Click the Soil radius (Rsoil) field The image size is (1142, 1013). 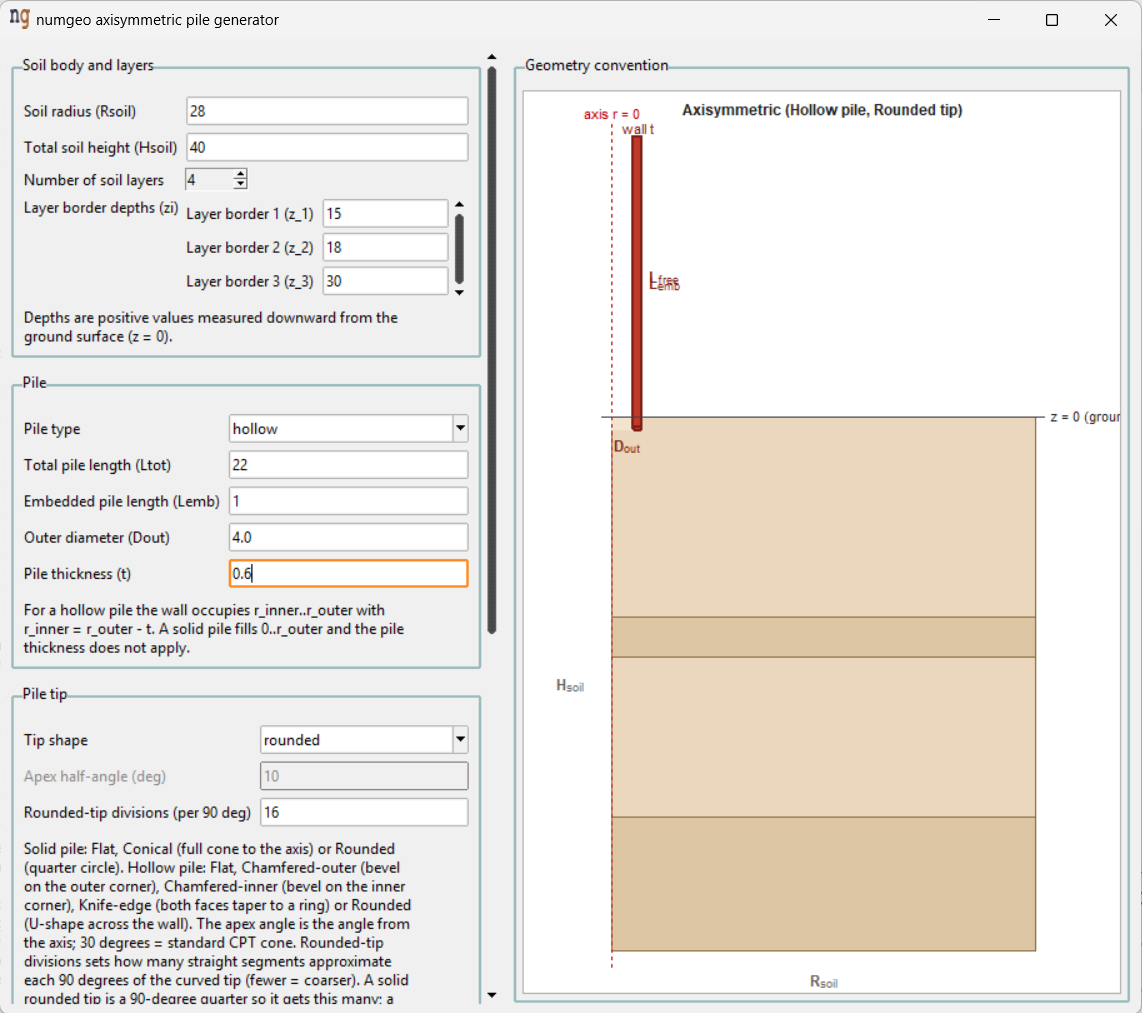tap(327, 111)
